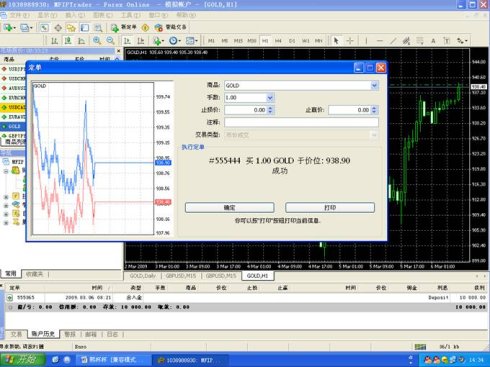Select the horizontal line drawing tool
Screen dimensions: 490x367
click(380, 41)
